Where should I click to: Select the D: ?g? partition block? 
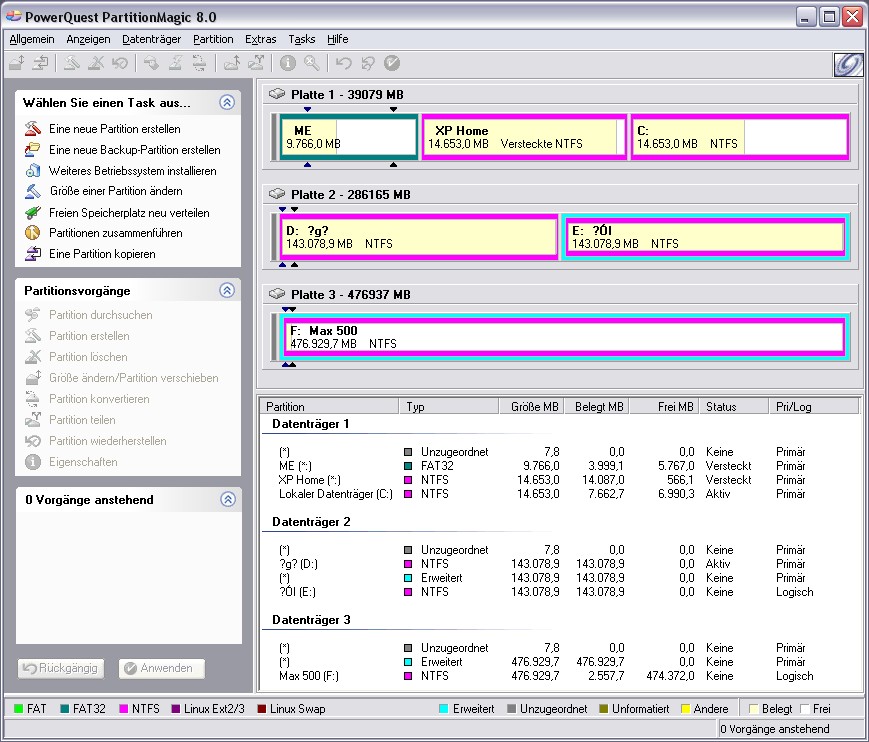pos(419,237)
